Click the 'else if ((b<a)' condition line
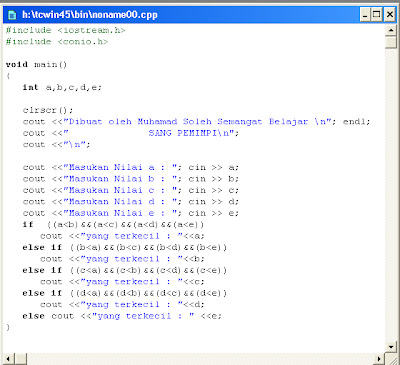 125,247
